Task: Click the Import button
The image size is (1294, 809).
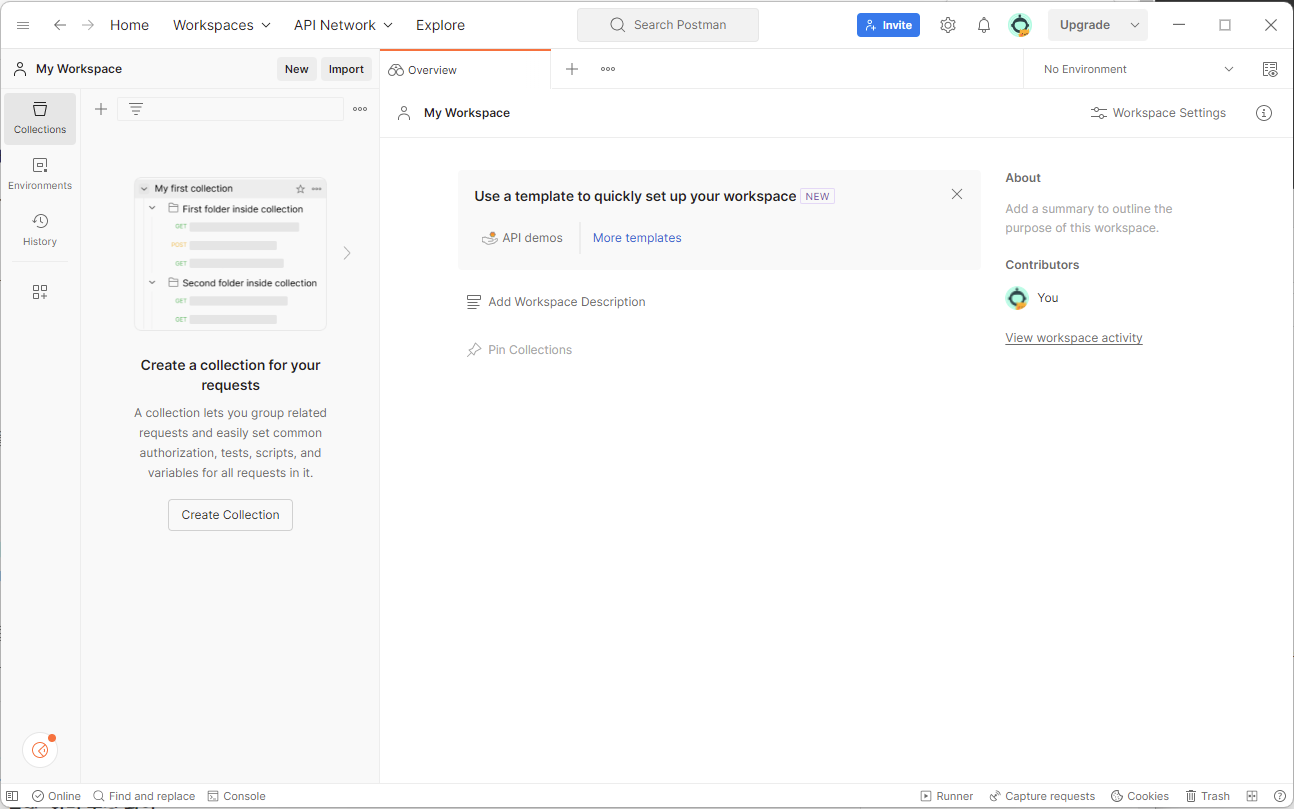Action: tap(347, 69)
